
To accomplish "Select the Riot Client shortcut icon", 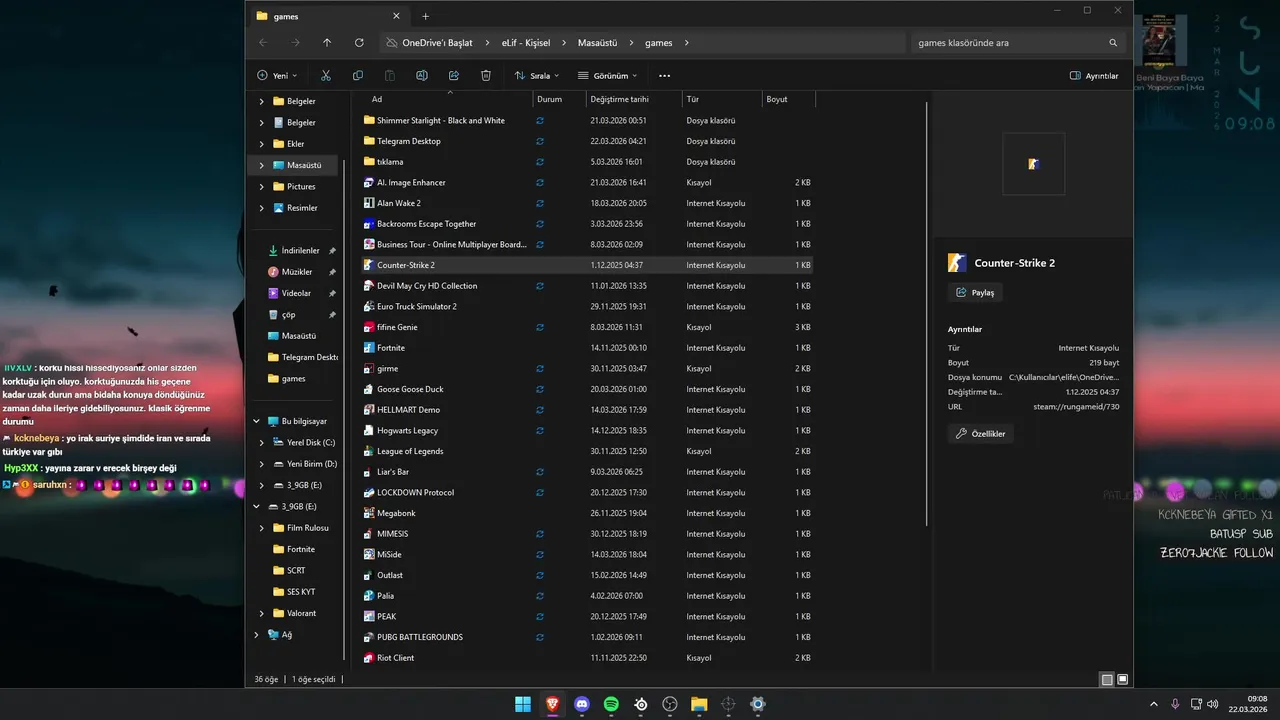I will 369,658.
